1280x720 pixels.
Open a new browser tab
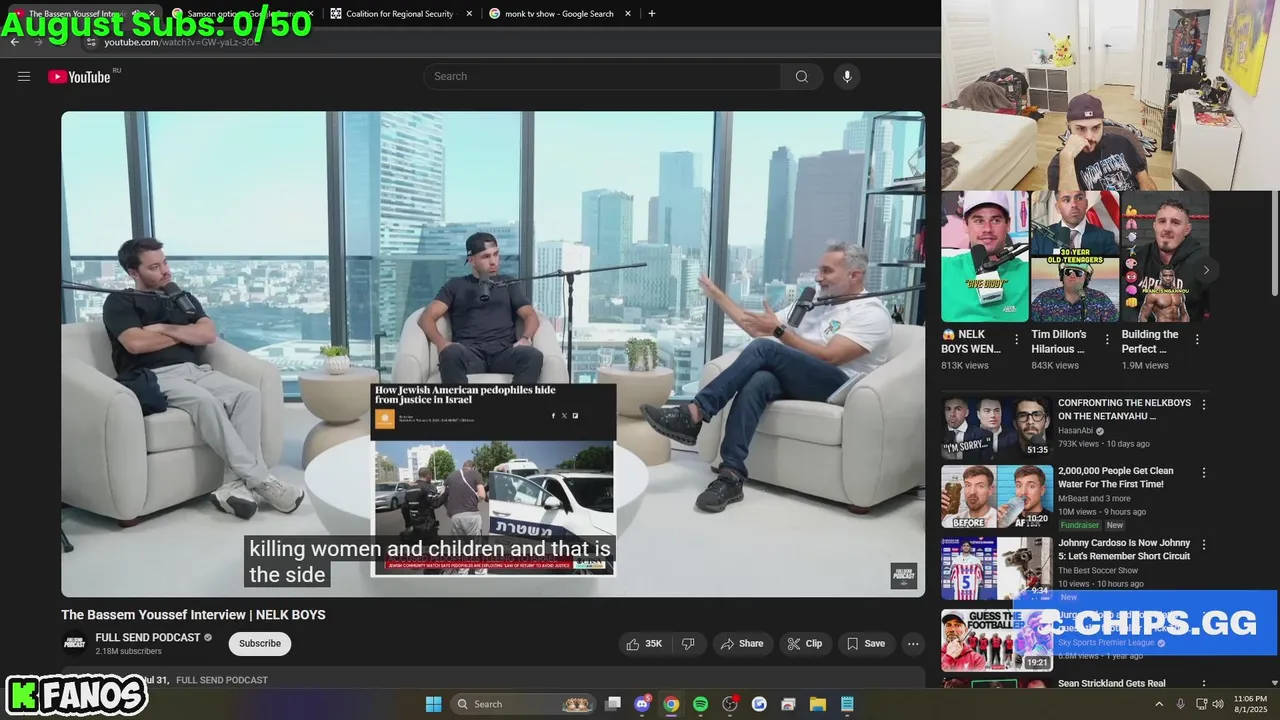[x=652, y=14]
